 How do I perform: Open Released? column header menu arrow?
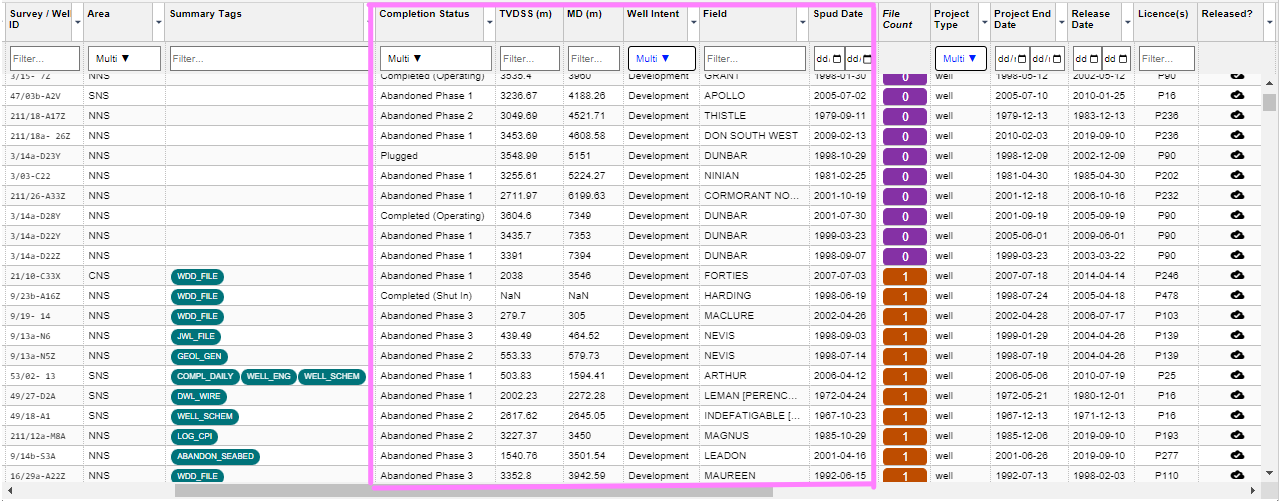point(1270,21)
